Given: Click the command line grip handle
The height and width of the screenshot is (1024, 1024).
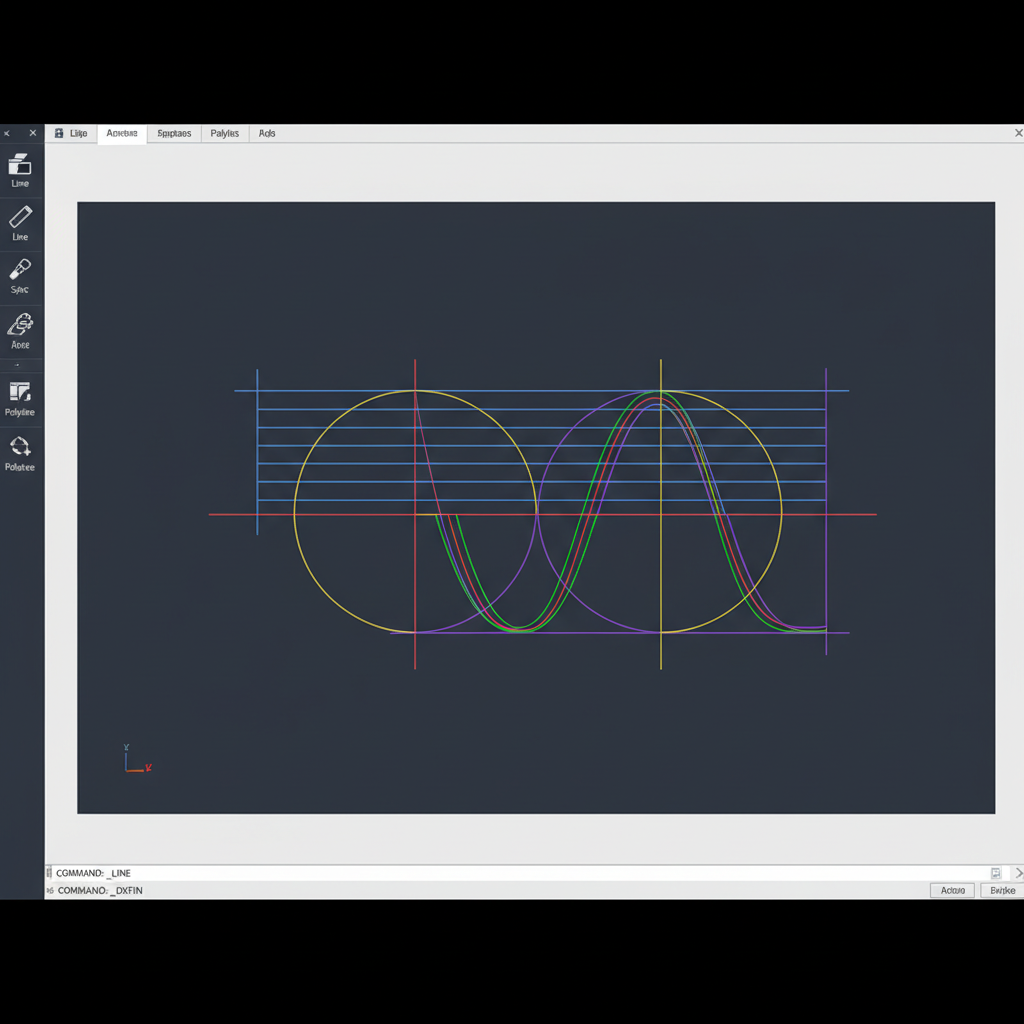Looking at the screenshot, I should (x=49, y=873).
